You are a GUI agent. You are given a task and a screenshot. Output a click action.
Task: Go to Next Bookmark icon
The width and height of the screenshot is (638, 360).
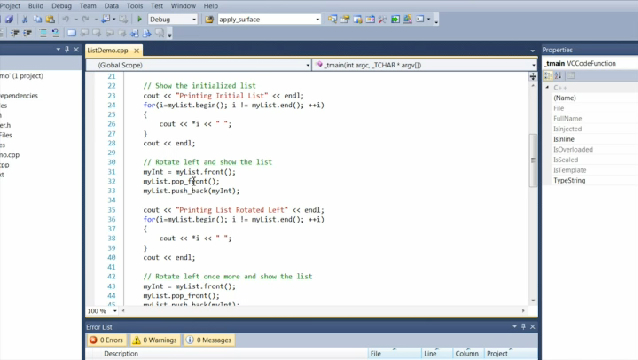96,33
